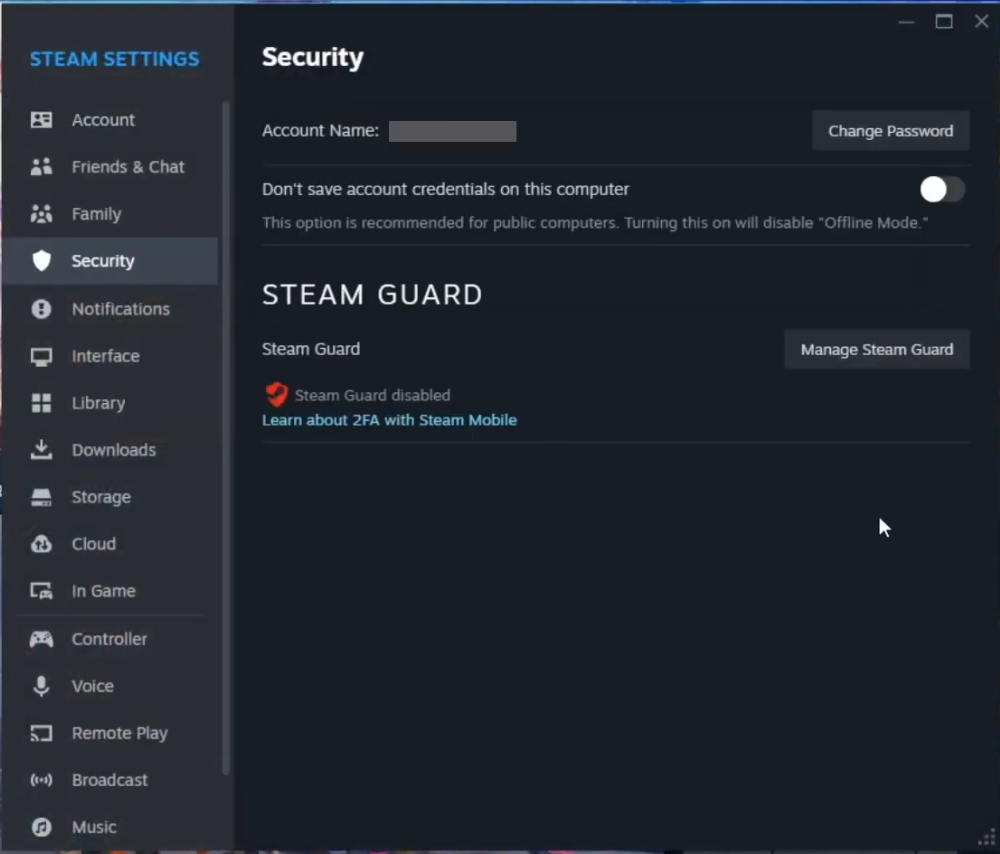Open the Remote Play settings section
This screenshot has height=854, width=1000.
[x=119, y=733]
